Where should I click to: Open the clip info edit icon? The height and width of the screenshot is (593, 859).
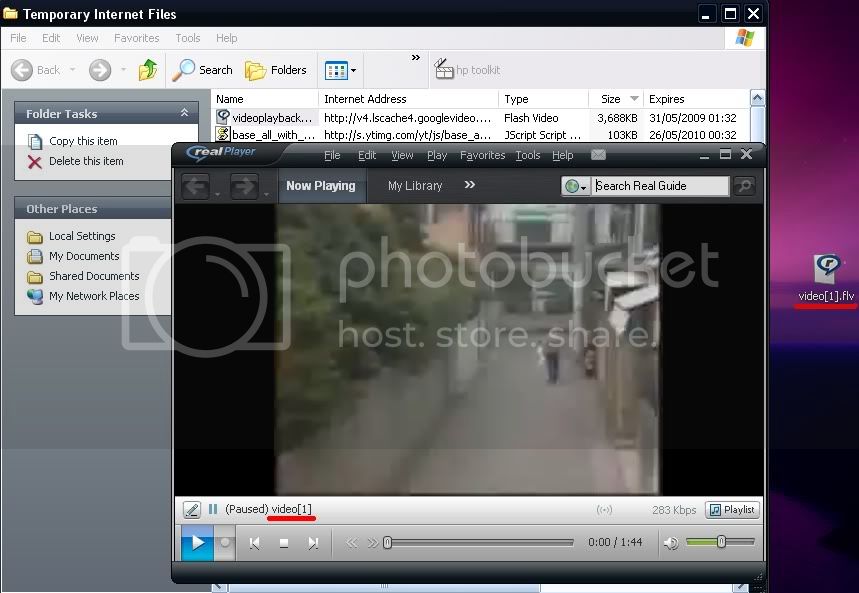tap(192, 510)
